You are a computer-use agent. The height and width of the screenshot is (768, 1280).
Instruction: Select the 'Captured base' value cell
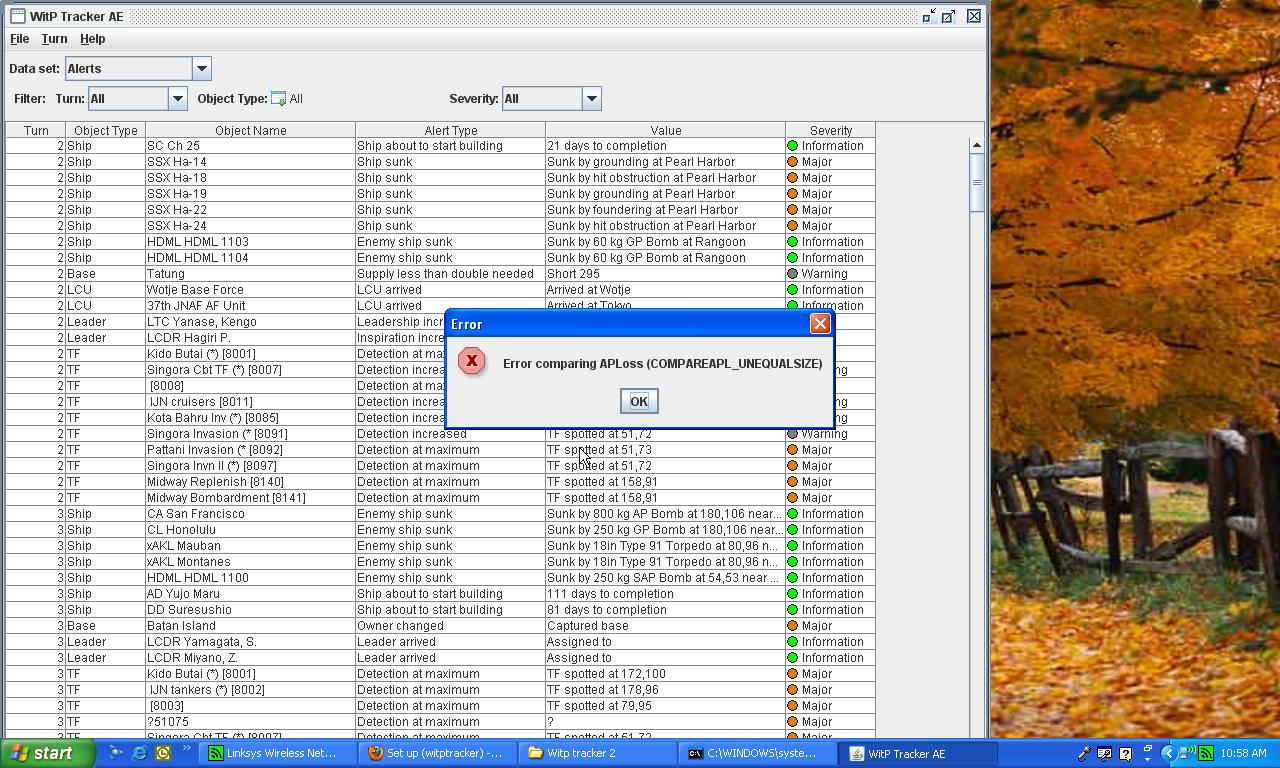[x=666, y=626]
